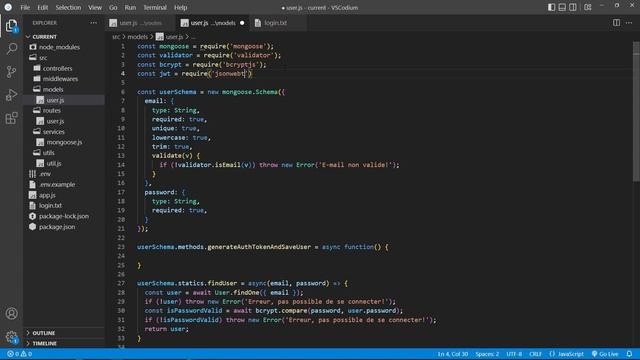Open the Manage gear settings icon
The width and height of the screenshot is (640, 360).
click(x=11, y=337)
